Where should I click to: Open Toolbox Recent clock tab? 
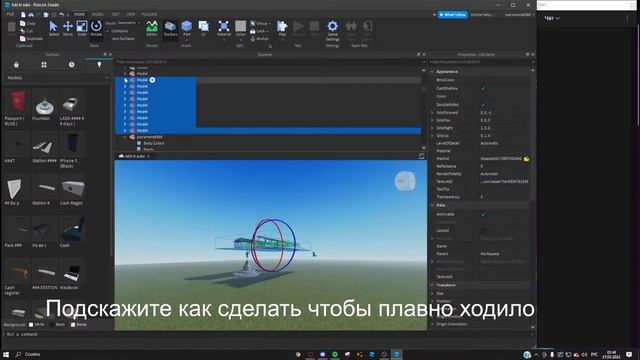71,64
